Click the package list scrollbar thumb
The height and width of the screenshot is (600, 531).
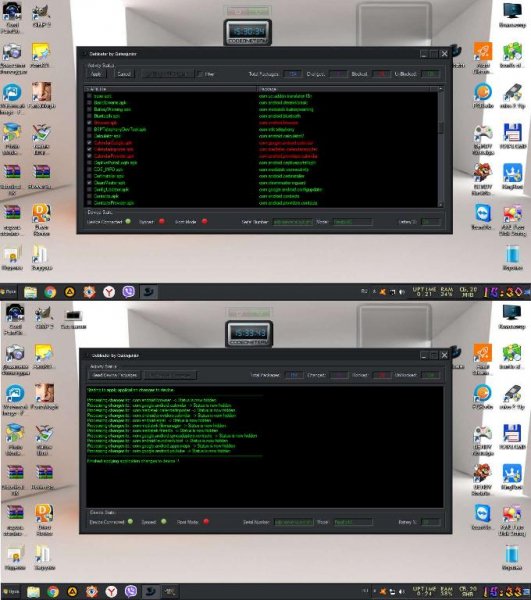441,127
